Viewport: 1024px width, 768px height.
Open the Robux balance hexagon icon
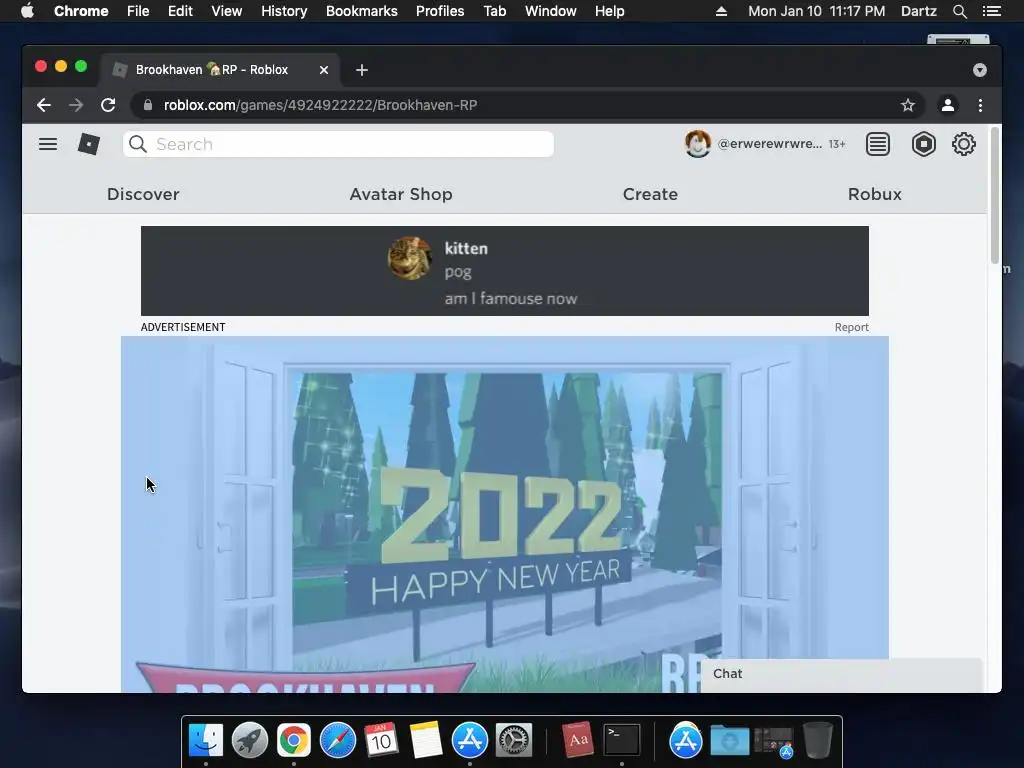pyautogui.click(x=923, y=144)
